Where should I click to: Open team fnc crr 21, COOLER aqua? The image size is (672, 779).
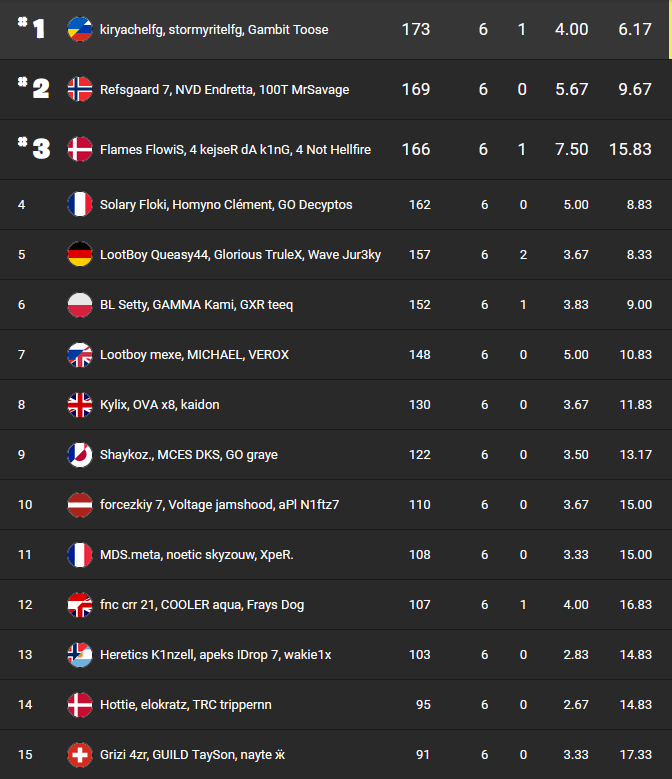tap(202, 605)
